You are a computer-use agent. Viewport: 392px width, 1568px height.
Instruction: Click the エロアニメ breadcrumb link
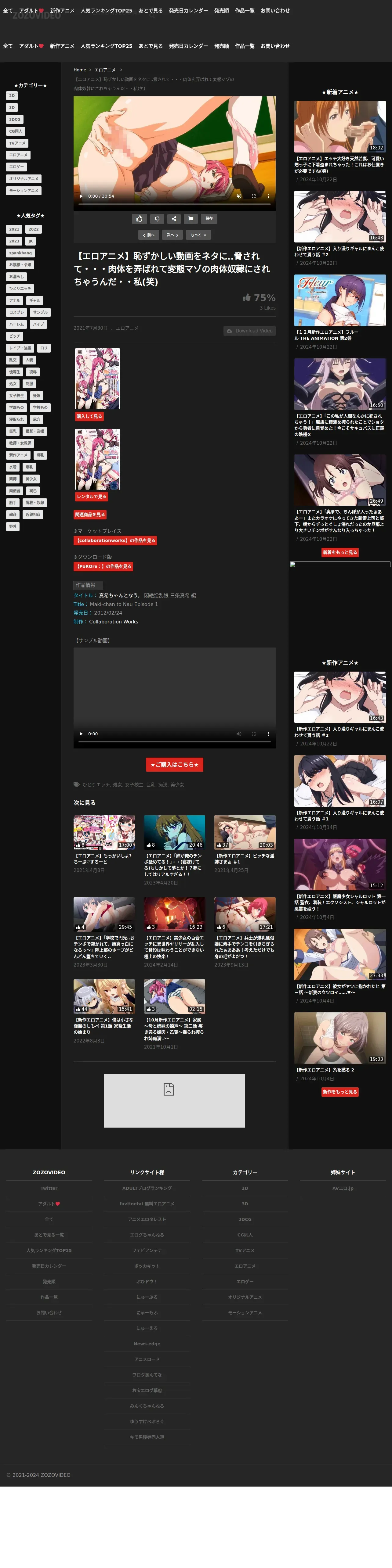click(105, 70)
